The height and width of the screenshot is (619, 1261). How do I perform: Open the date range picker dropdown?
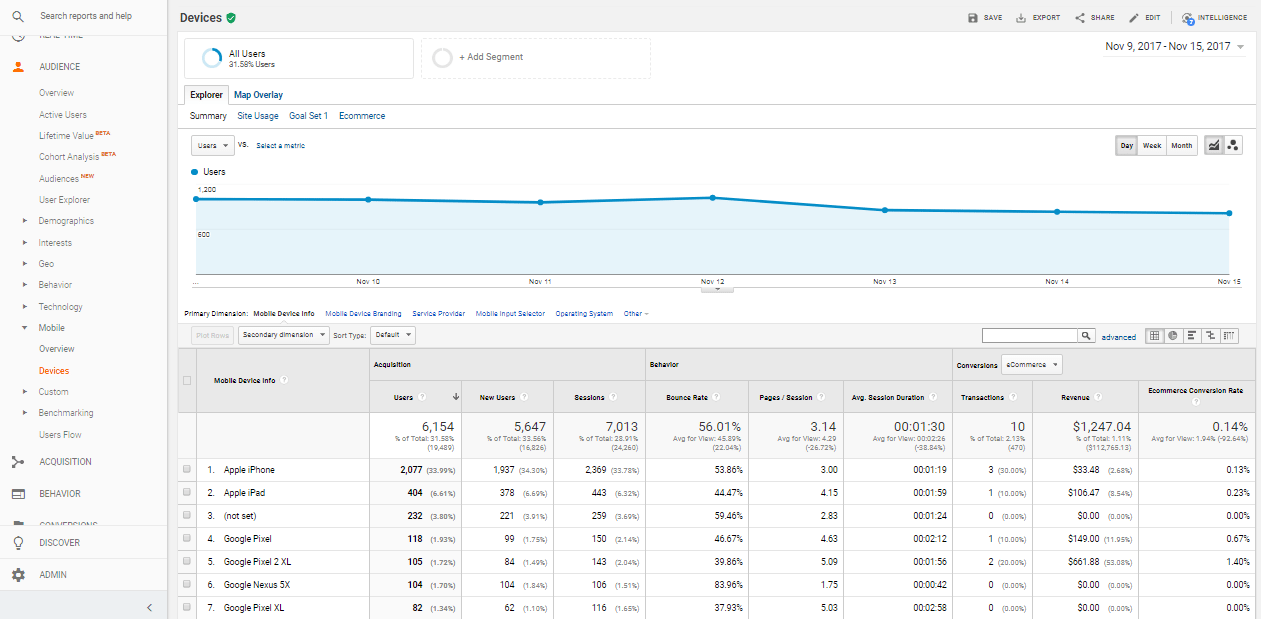click(1175, 47)
